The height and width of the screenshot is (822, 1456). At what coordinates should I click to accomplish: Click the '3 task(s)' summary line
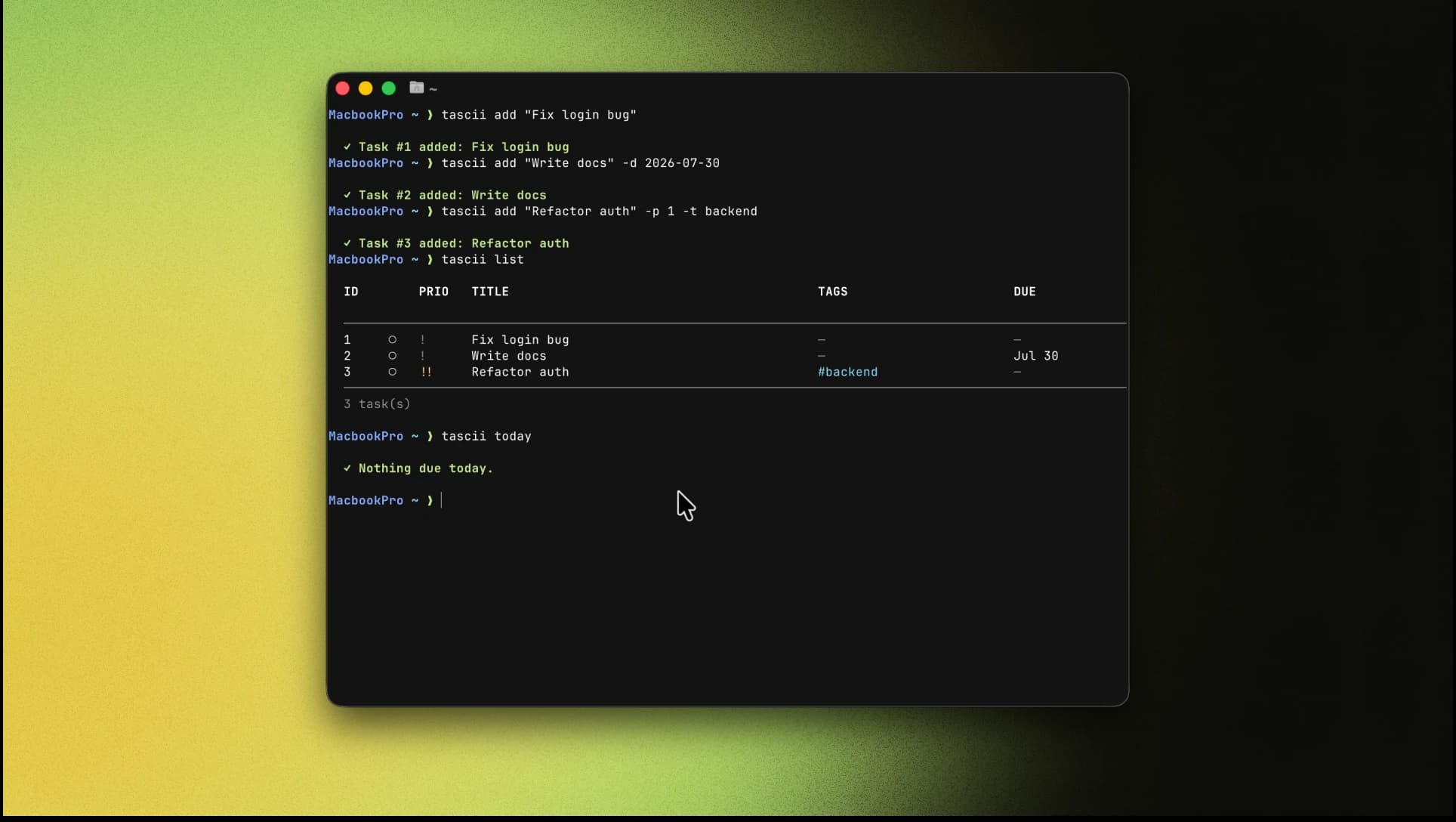pyautogui.click(x=377, y=404)
